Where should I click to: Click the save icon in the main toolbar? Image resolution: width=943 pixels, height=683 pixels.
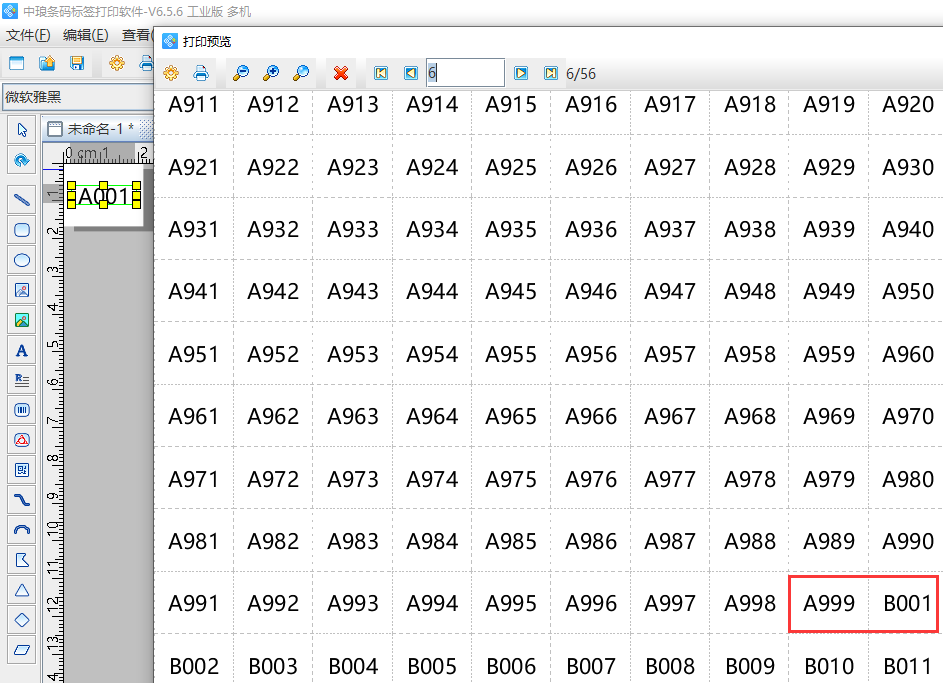point(77,63)
